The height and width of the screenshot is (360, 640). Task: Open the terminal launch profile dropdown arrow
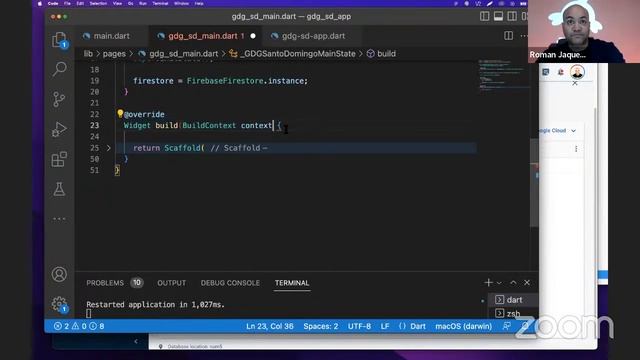(x=499, y=282)
